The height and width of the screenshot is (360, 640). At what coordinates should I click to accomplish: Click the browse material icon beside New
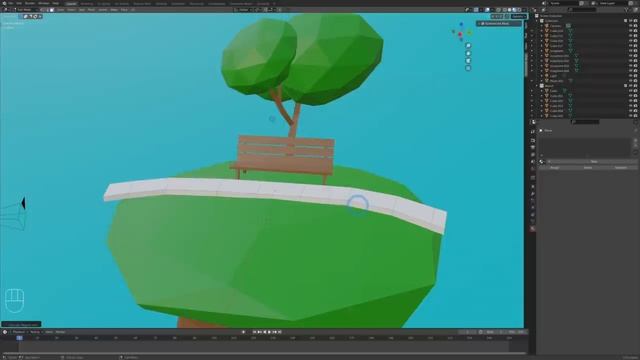(542, 162)
